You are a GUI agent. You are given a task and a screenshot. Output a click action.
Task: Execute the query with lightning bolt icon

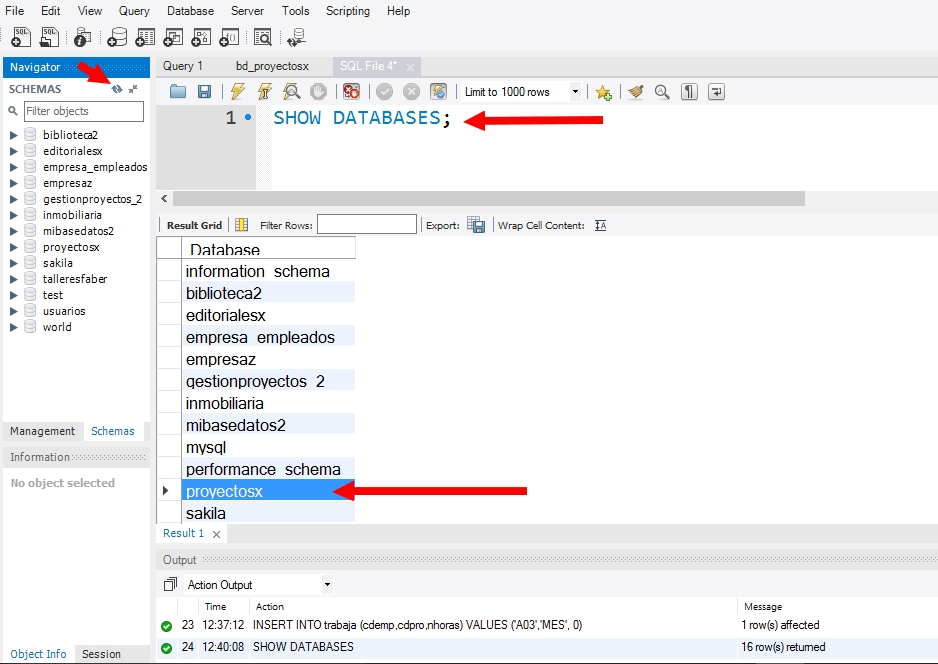pyautogui.click(x=237, y=92)
